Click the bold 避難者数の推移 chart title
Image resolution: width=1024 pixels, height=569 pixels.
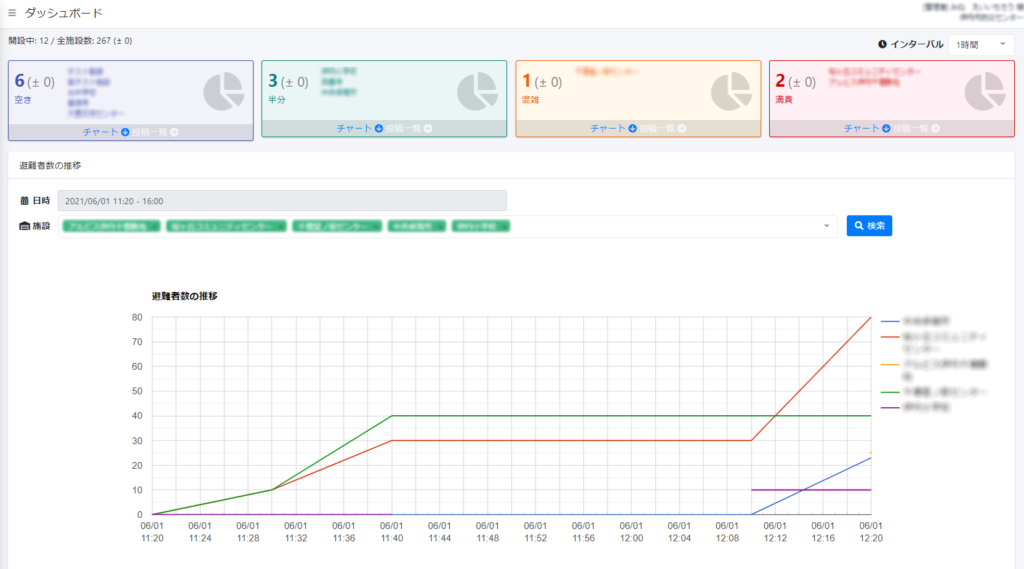coord(185,296)
